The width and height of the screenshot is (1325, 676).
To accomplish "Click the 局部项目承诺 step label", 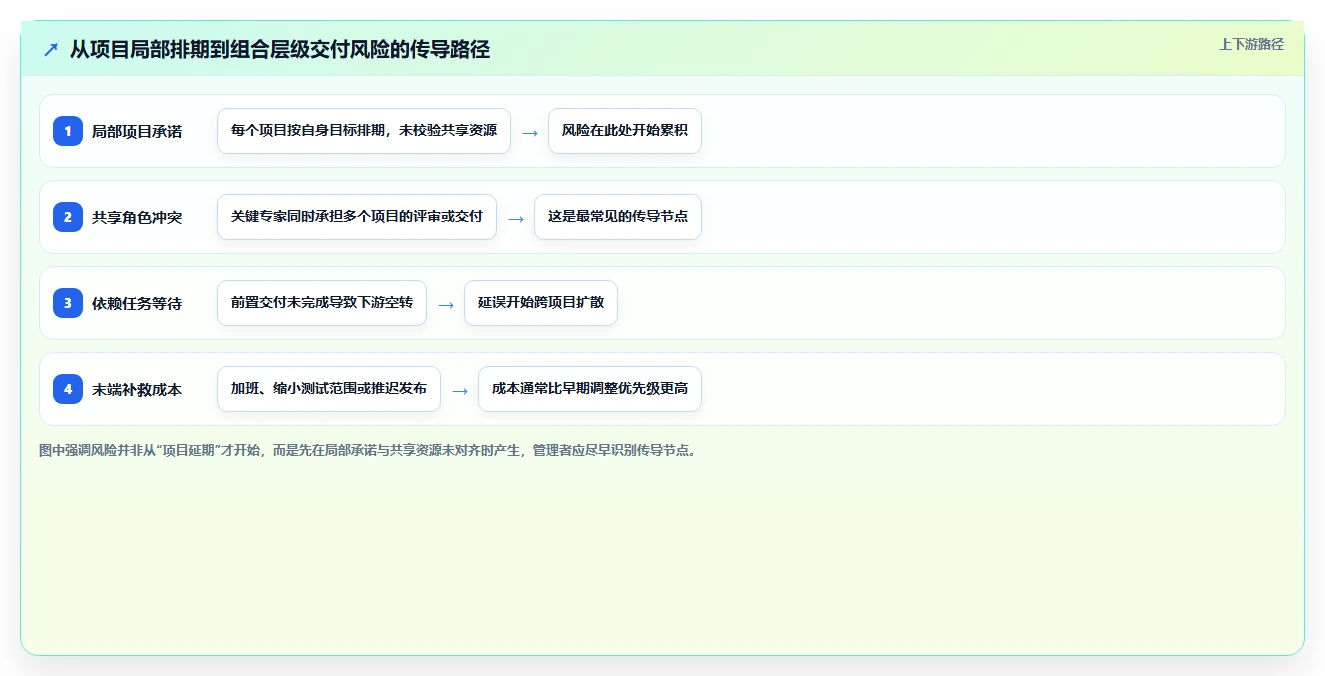I will [137, 131].
